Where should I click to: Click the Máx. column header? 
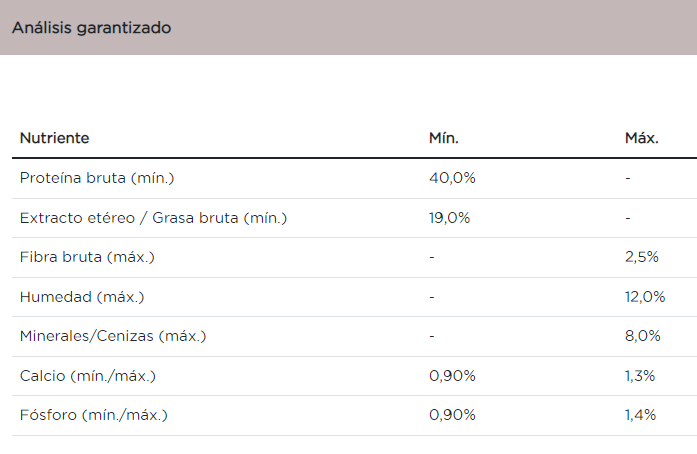pyautogui.click(x=642, y=138)
